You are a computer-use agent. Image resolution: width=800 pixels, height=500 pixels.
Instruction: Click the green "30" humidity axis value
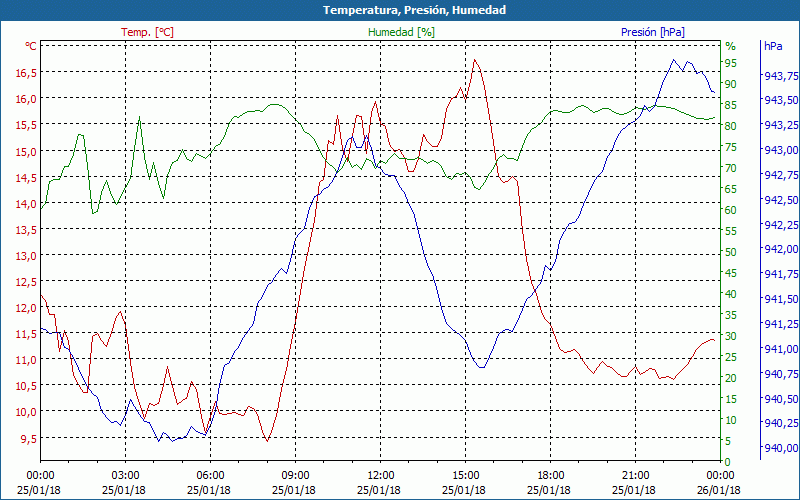pyautogui.click(x=731, y=336)
